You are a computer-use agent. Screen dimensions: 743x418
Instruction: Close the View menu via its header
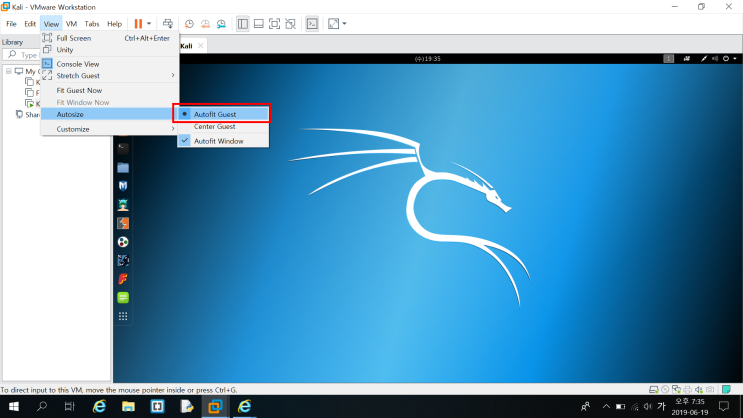[51, 24]
